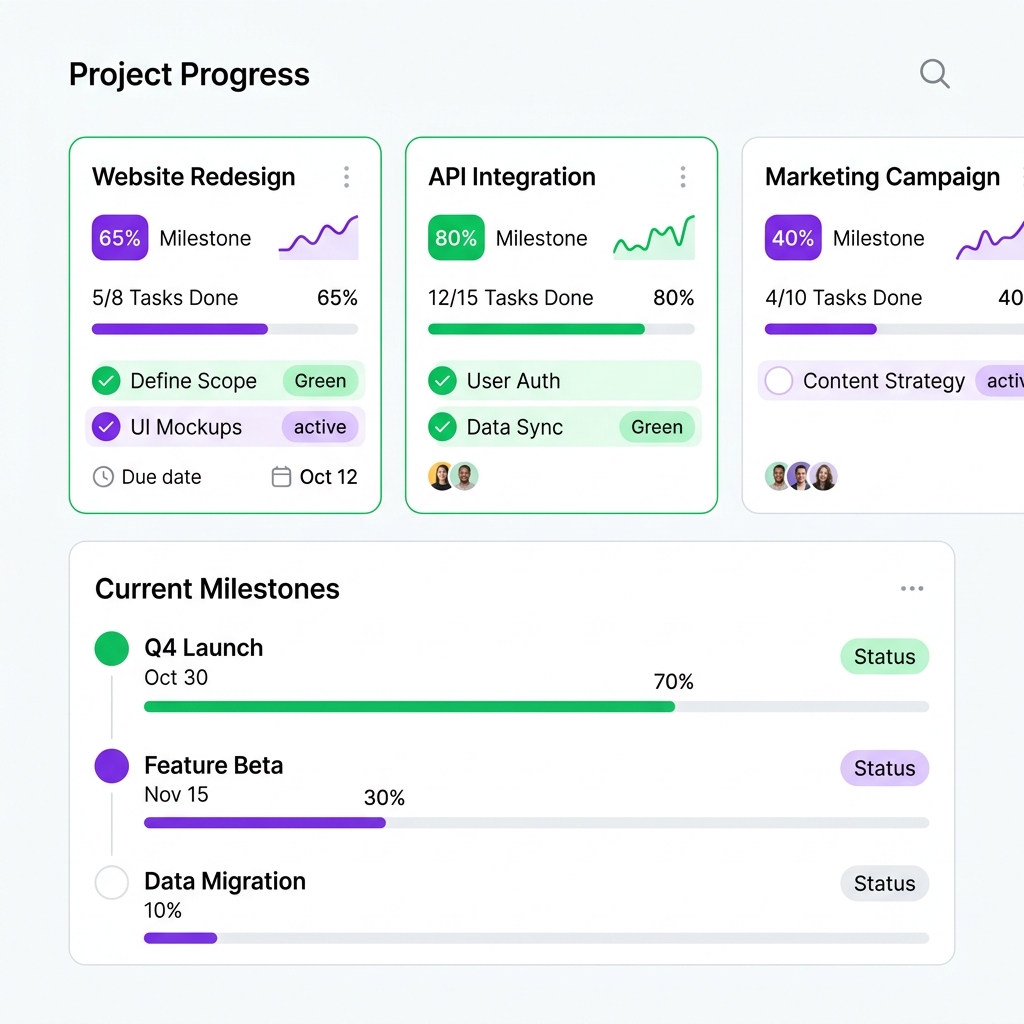
Task: Check the Content Strategy empty circle
Action: tap(778, 381)
